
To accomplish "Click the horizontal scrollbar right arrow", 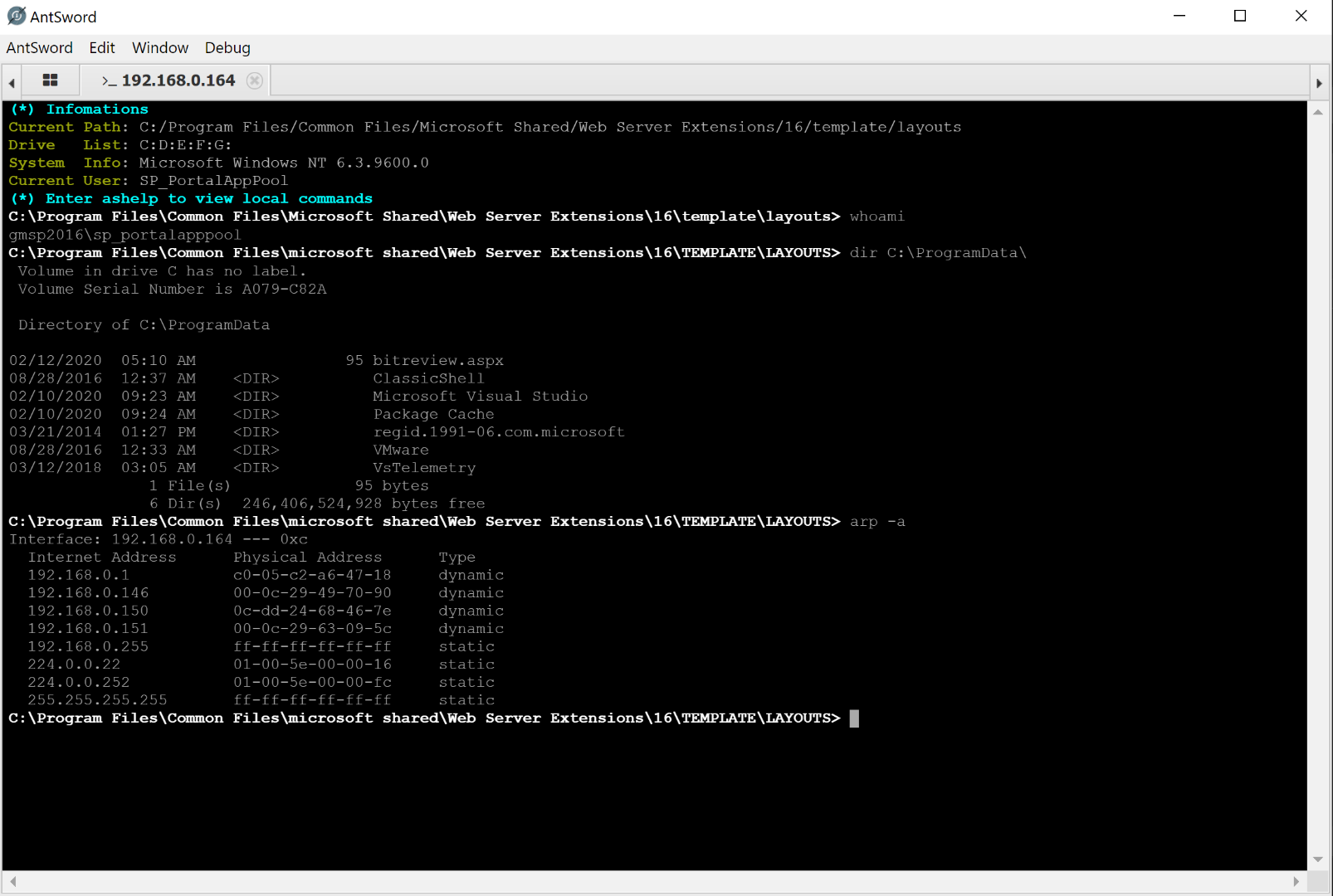I will 1296,881.
